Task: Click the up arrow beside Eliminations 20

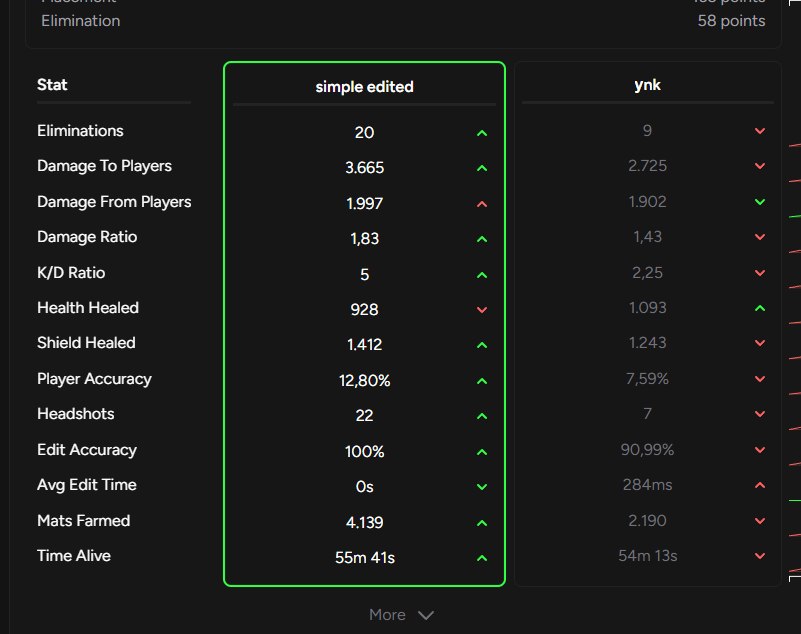Action: coord(482,133)
